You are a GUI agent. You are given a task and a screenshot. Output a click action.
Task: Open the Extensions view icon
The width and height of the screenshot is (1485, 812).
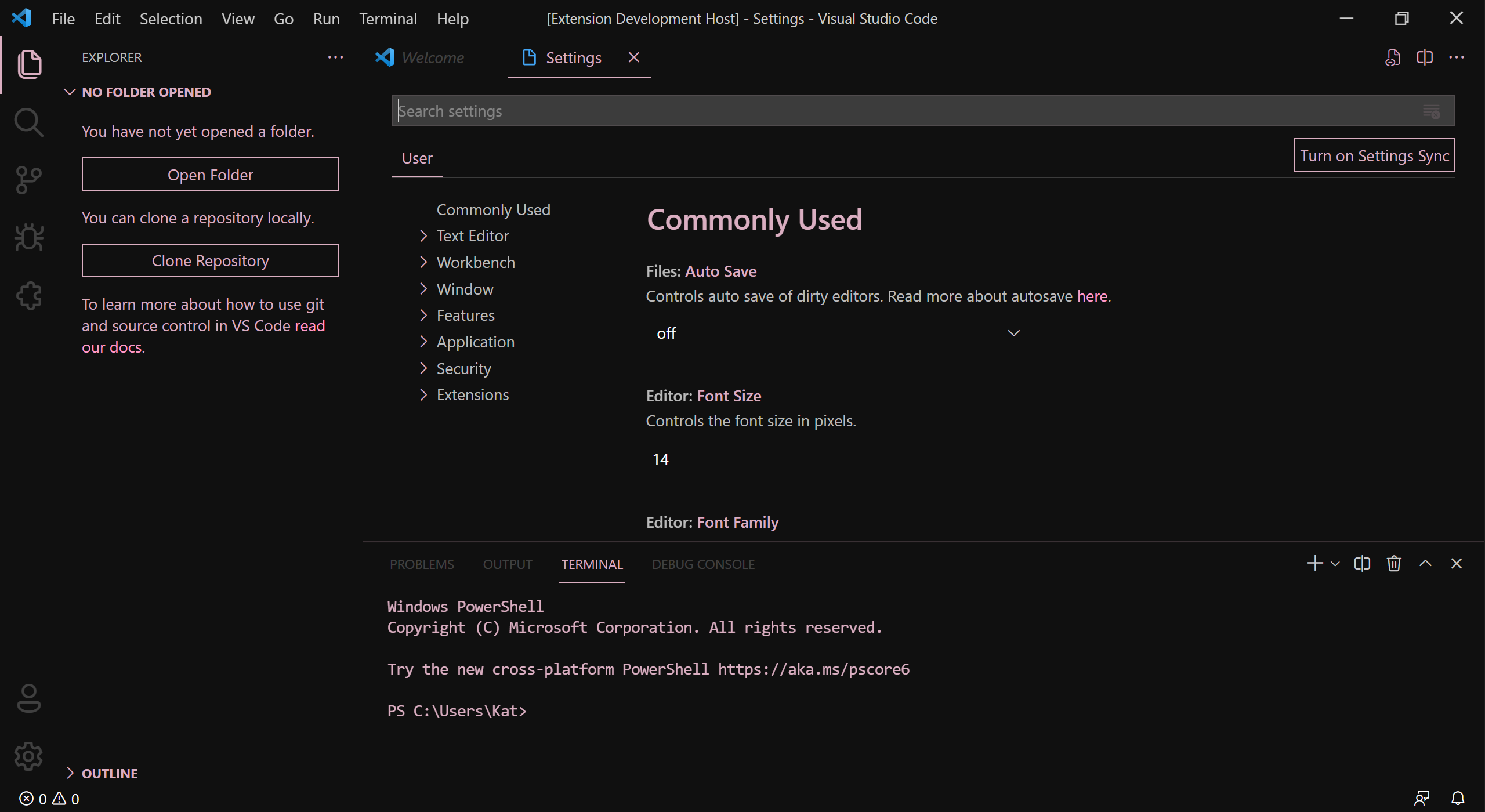coord(28,296)
